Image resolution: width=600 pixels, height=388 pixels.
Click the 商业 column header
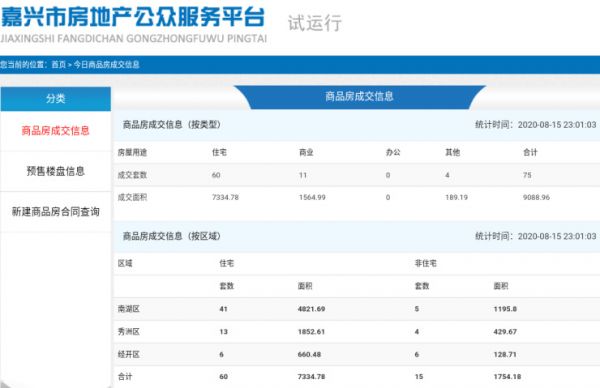(x=306, y=152)
